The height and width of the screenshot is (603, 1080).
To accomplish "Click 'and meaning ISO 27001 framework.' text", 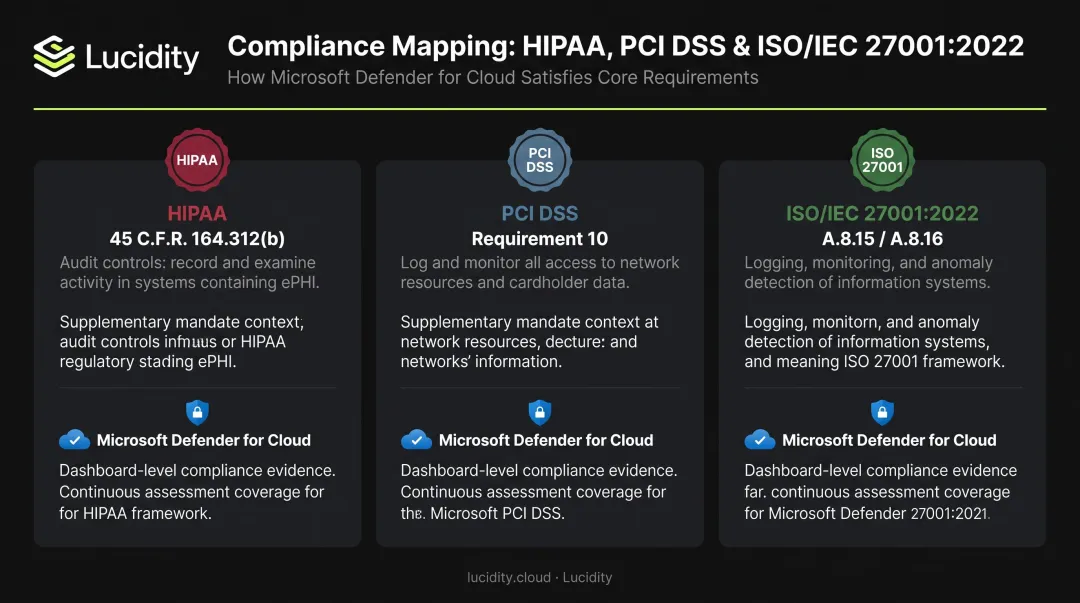I will click(875, 362).
